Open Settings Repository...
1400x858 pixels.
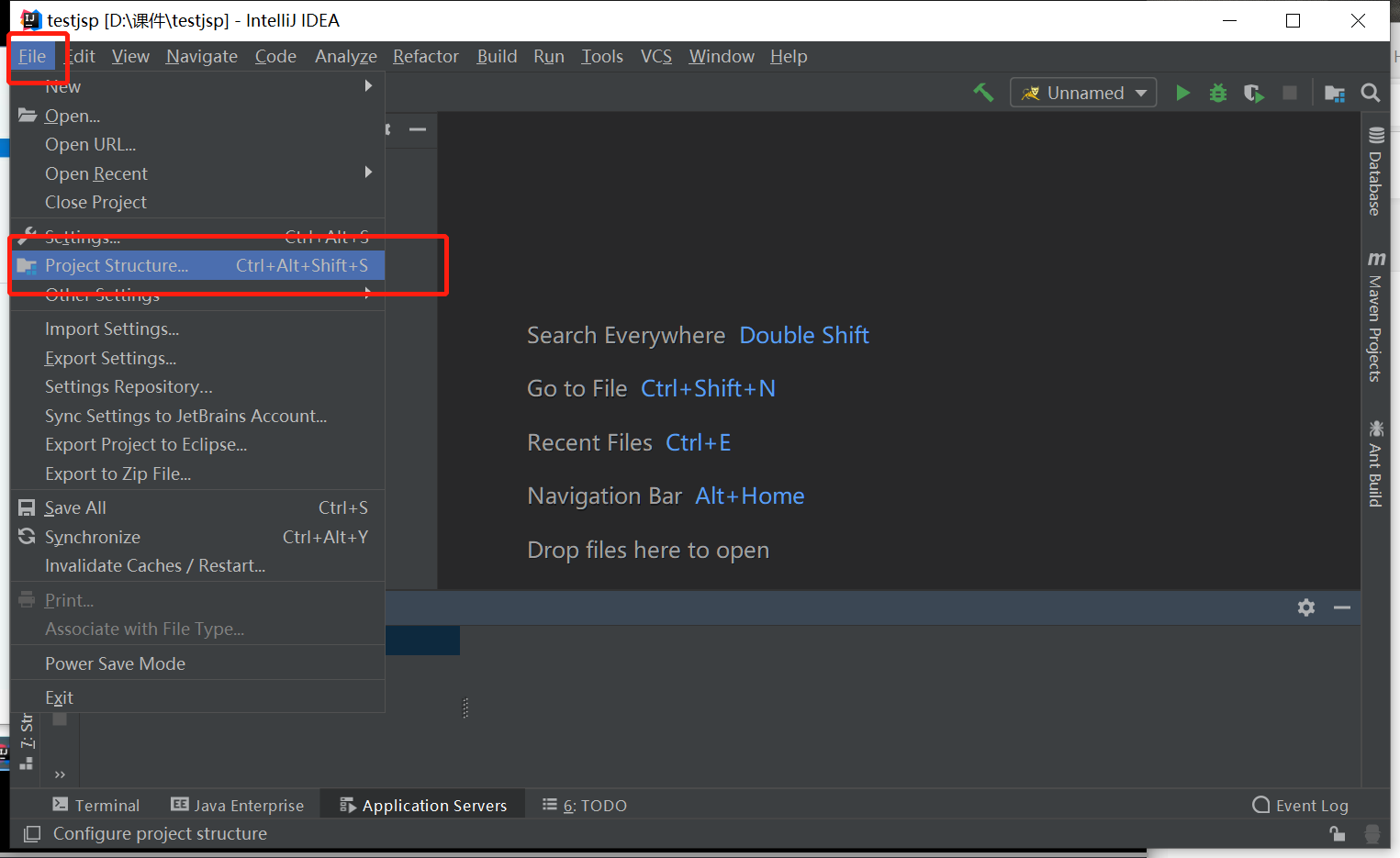[197, 386]
